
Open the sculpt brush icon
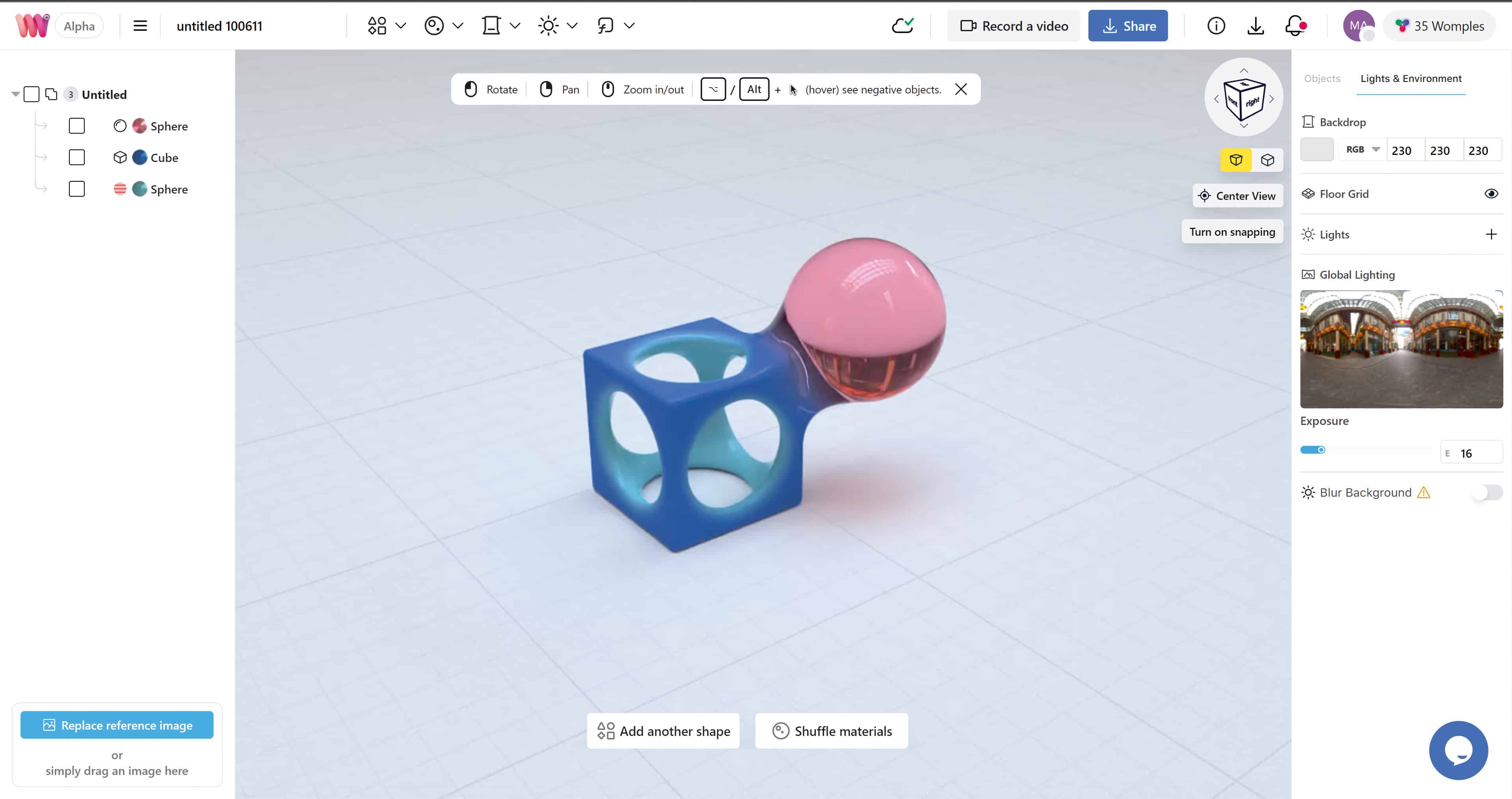click(x=605, y=26)
